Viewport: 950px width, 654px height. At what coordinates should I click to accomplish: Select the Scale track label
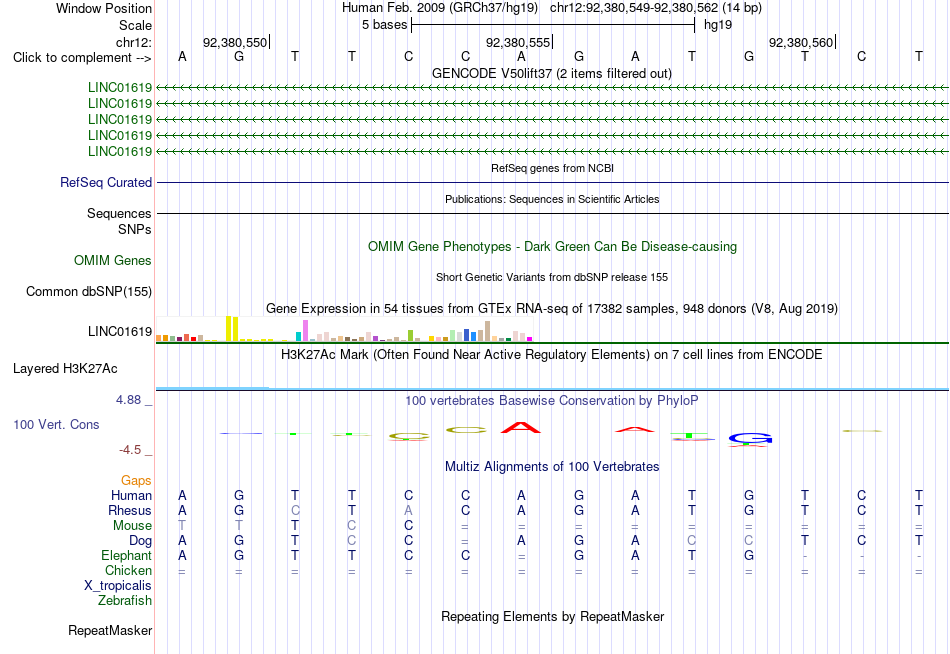135,25
